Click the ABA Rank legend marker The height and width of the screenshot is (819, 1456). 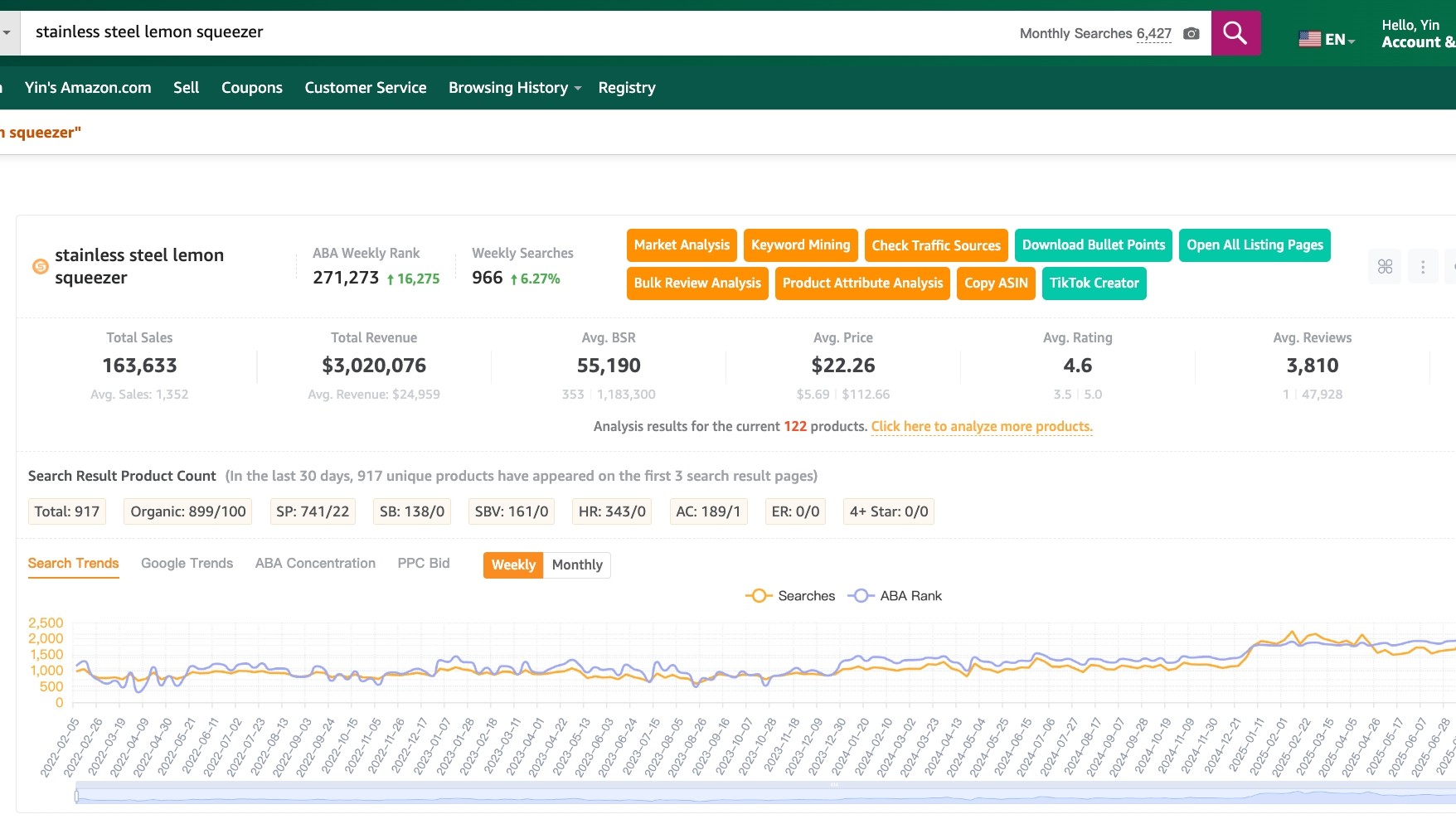(861, 595)
